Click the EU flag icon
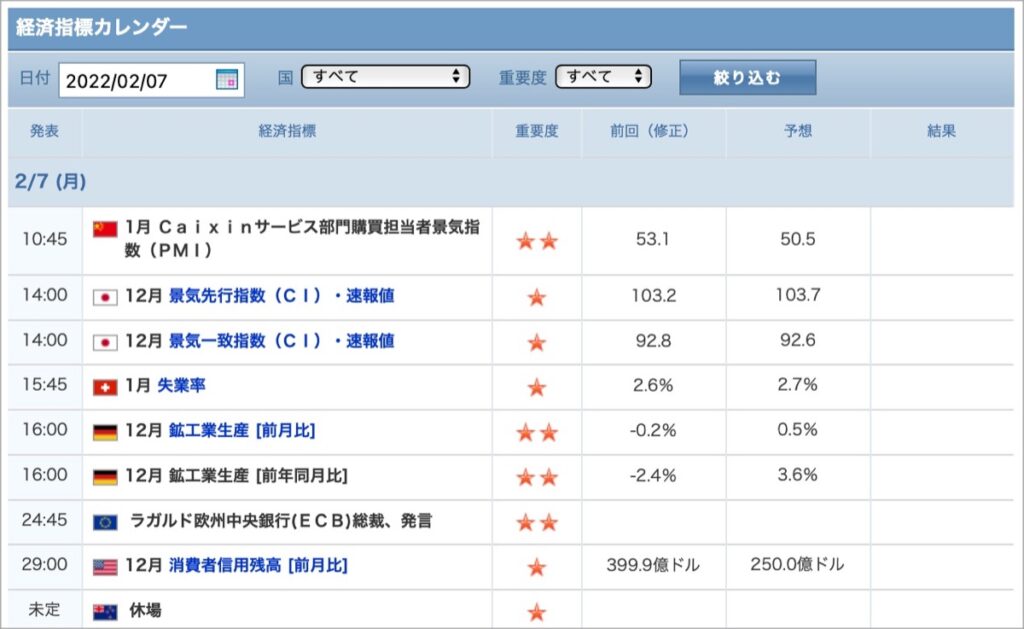The height and width of the screenshot is (629, 1024). [104, 522]
